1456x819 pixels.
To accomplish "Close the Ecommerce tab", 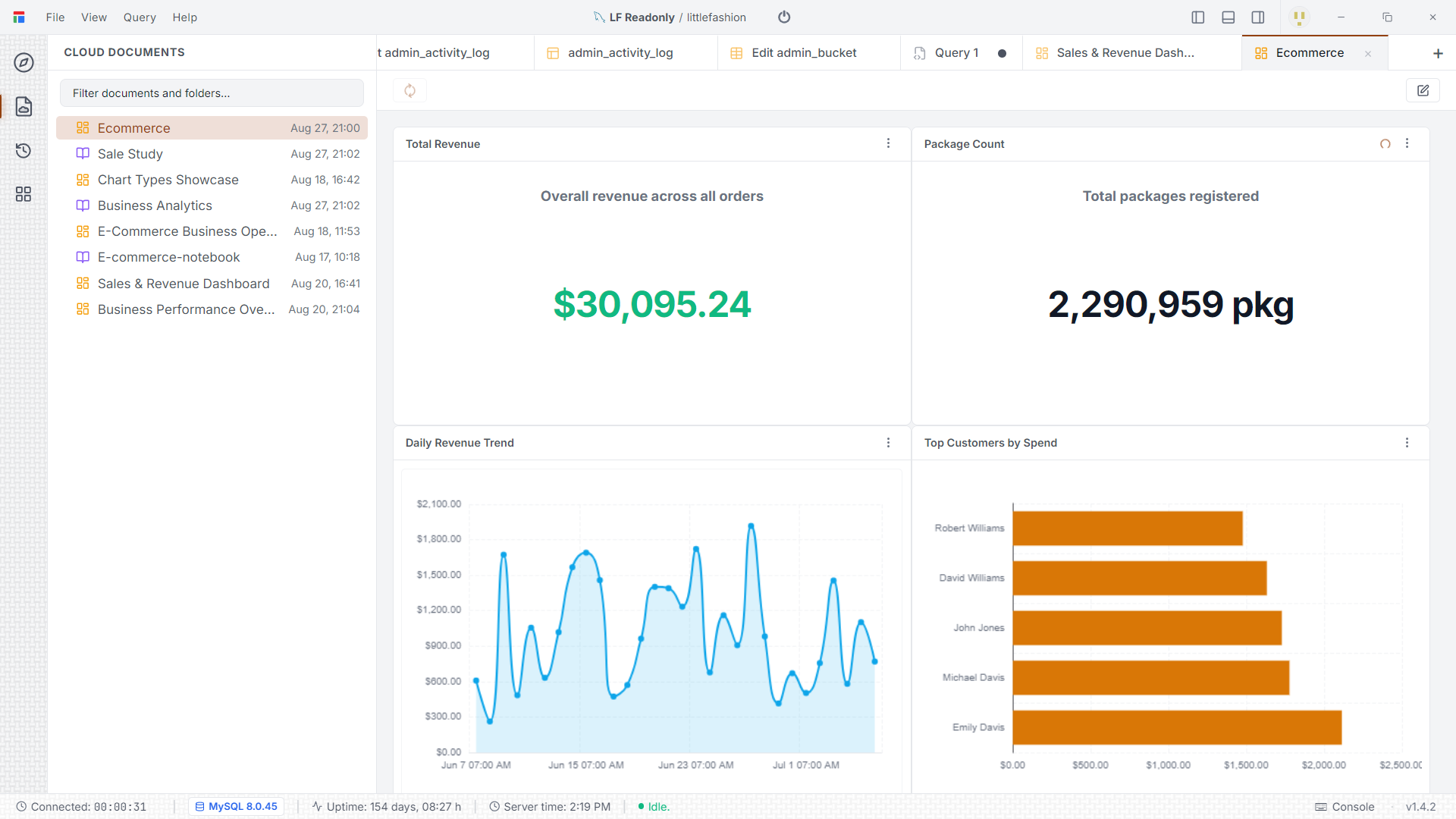I will [1368, 54].
